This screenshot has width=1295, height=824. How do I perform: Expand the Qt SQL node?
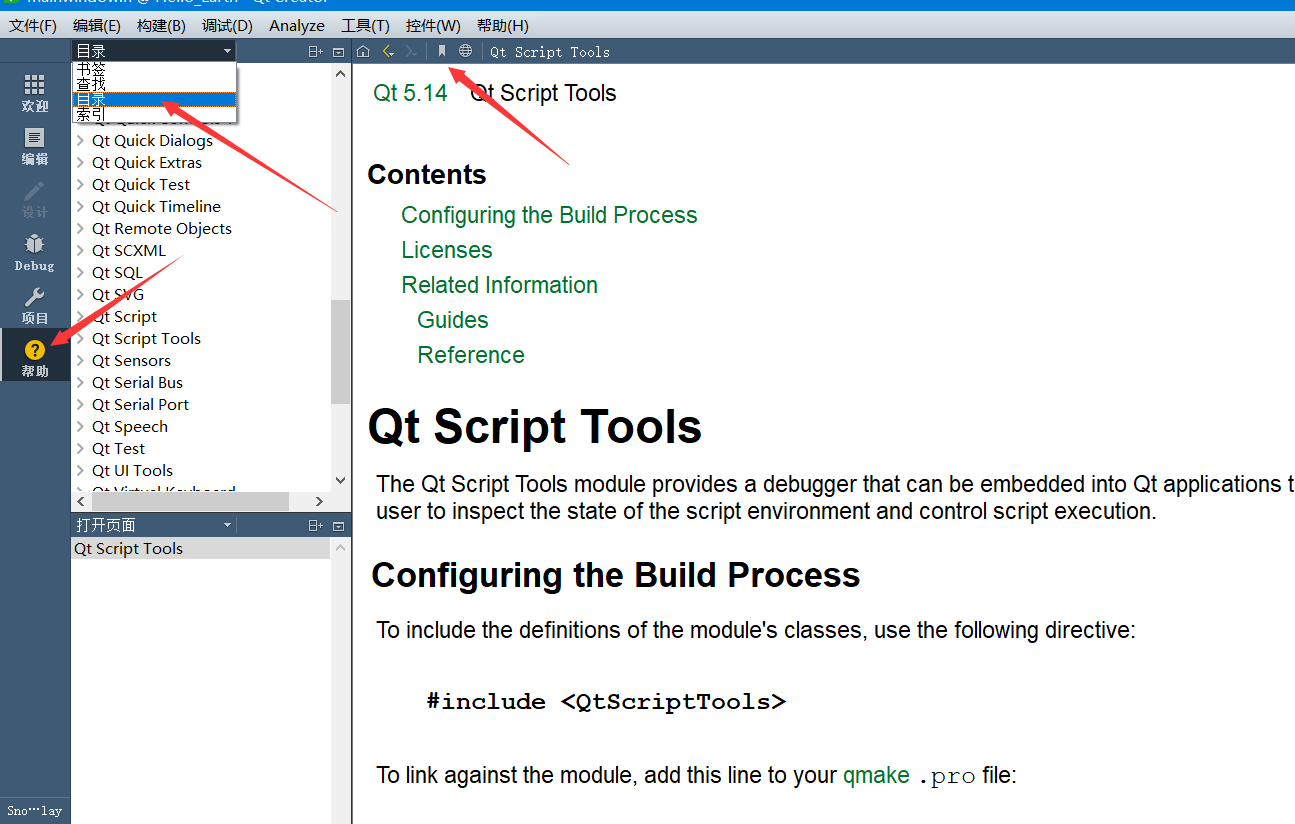(81, 273)
